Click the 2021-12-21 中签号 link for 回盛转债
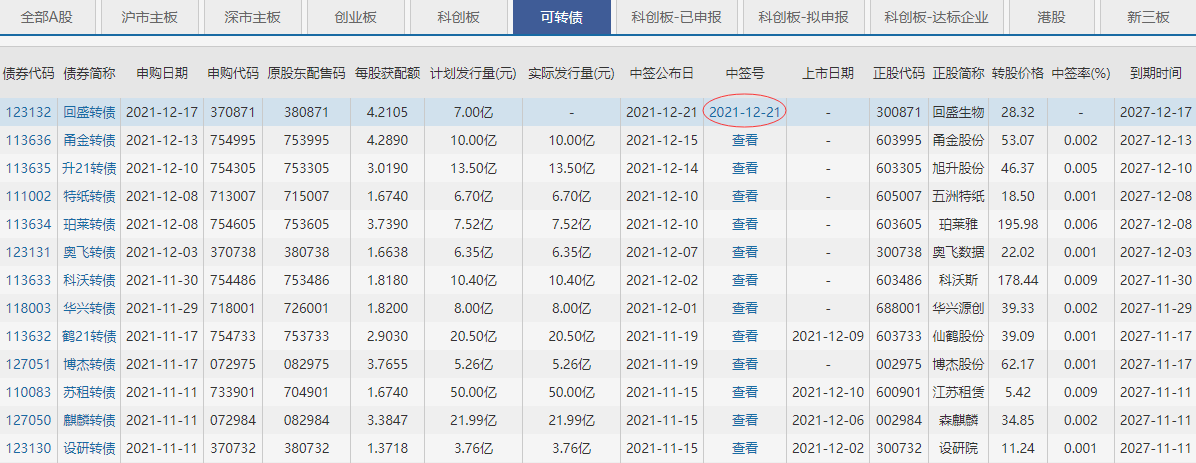The width and height of the screenshot is (1196, 463). (744, 113)
